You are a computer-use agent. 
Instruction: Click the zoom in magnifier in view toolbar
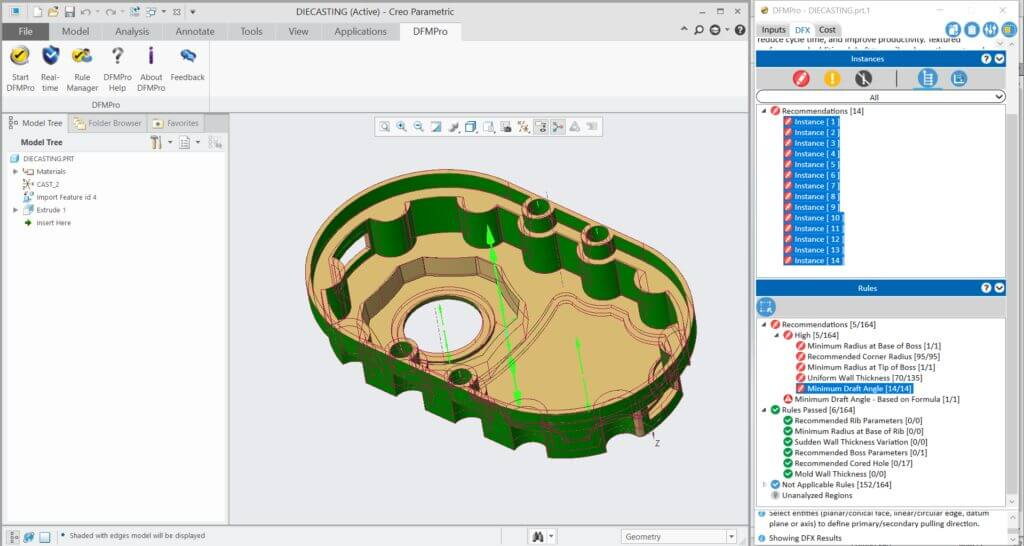click(x=401, y=127)
